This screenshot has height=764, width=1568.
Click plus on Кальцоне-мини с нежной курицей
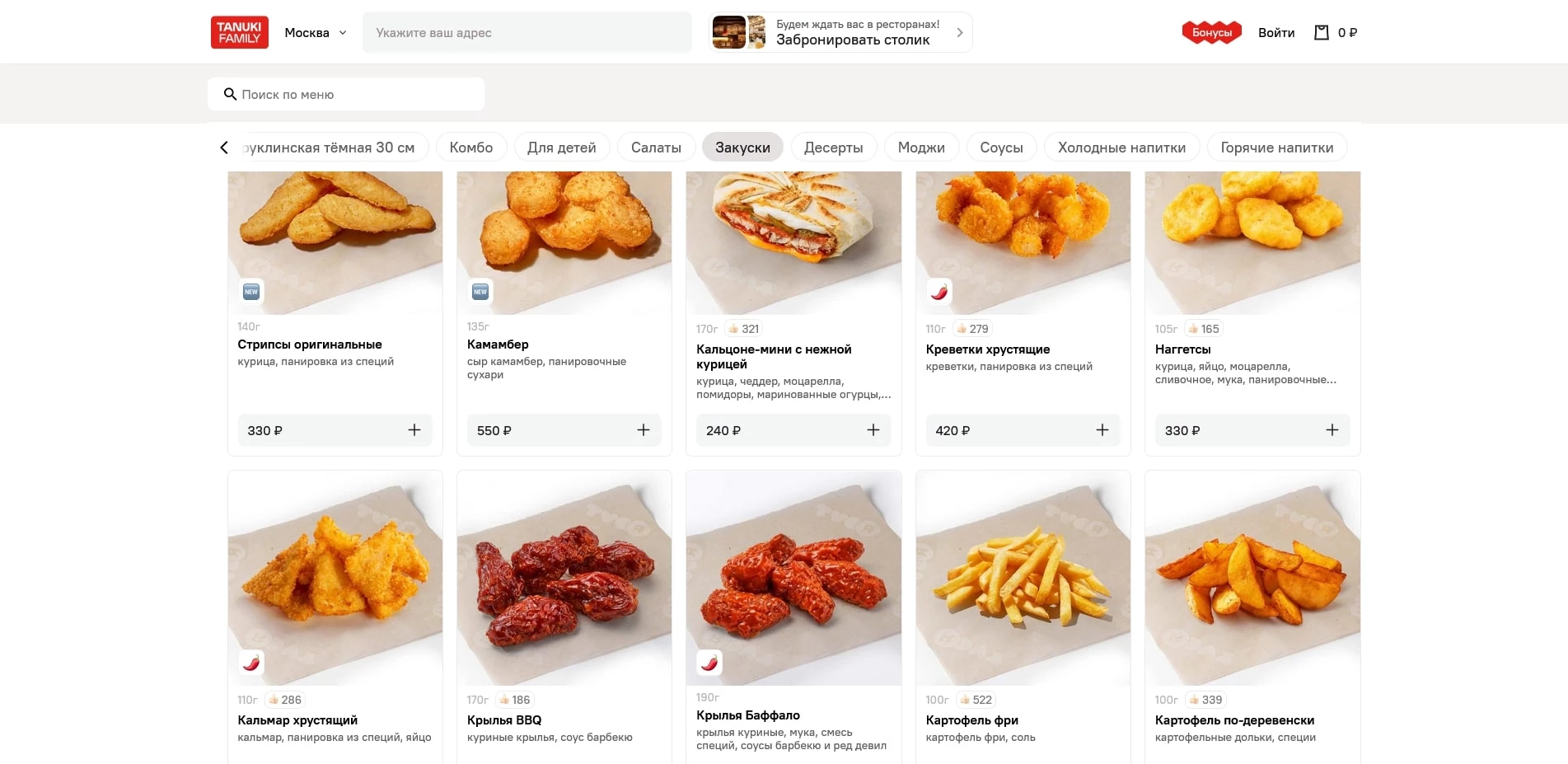tap(873, 430)
